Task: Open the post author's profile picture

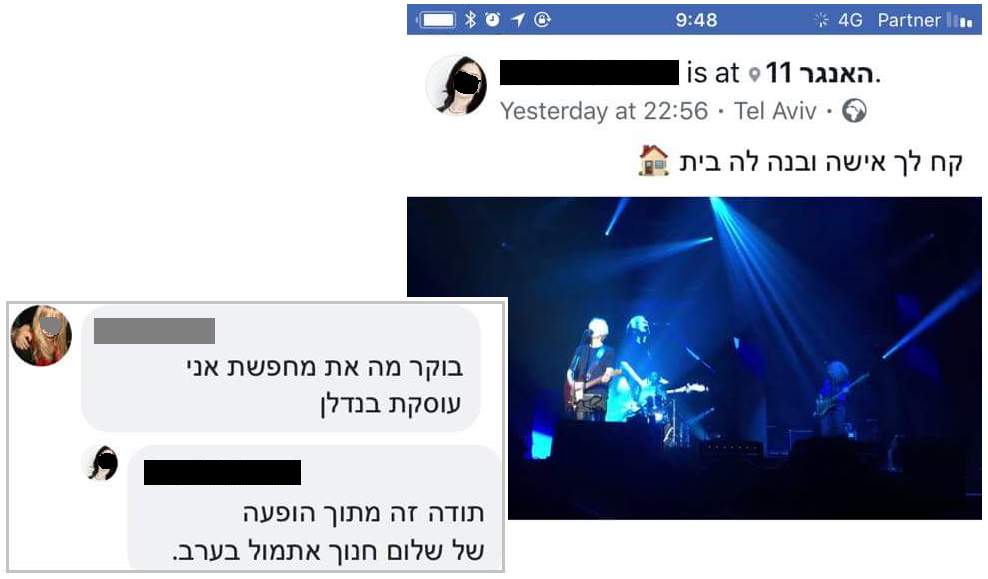Action: [457, 85]
